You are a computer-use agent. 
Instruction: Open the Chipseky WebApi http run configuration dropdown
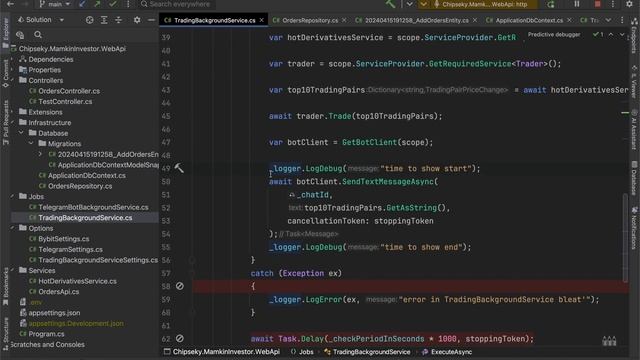coord(481,4)
